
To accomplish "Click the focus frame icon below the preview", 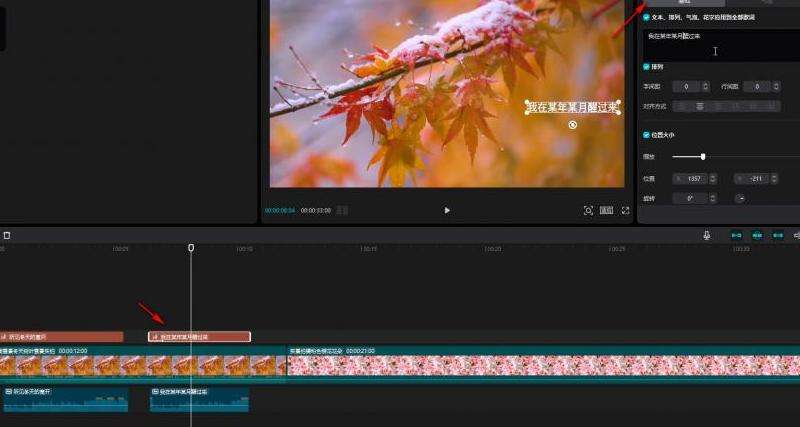I will tap(588, 210).
